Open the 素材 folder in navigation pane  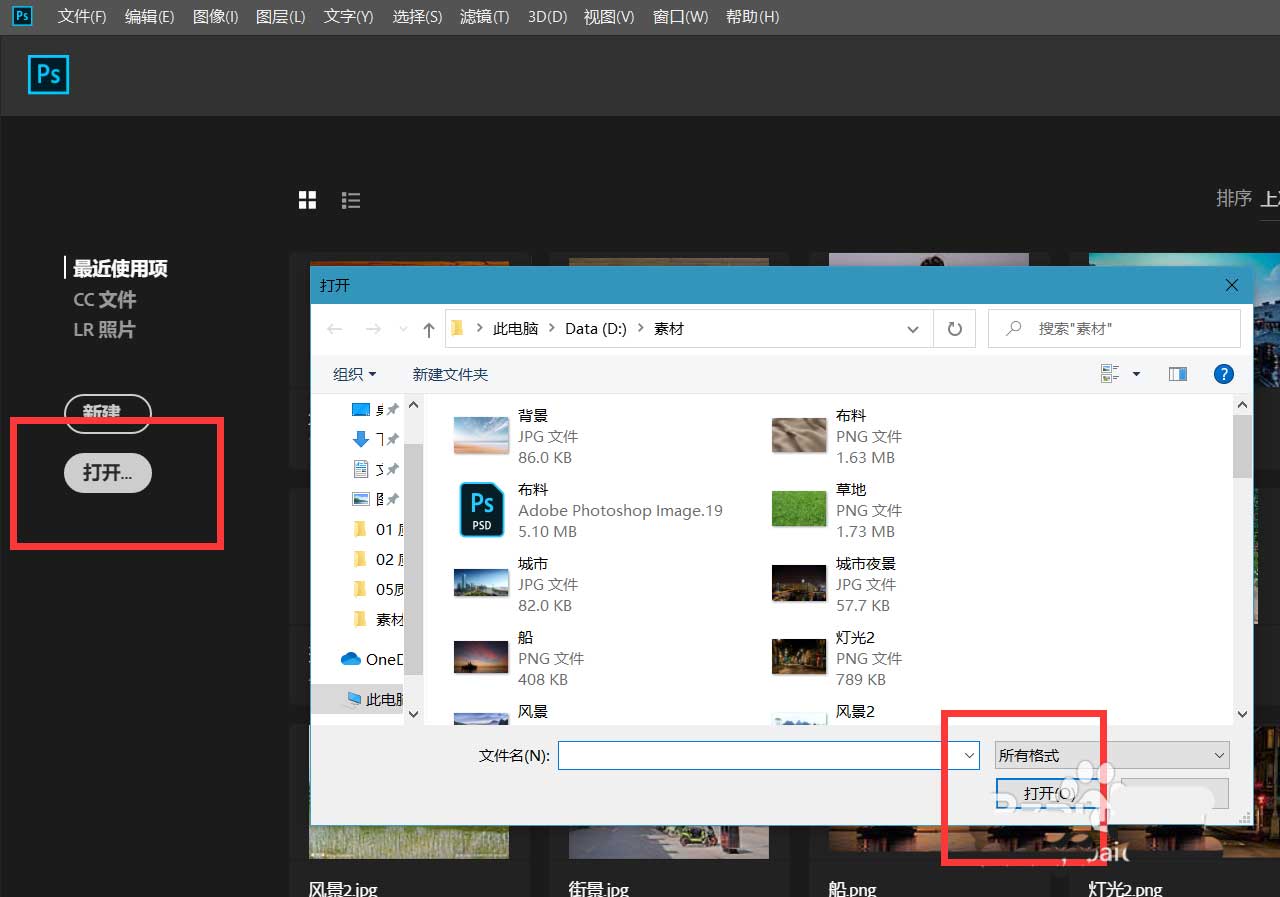coord(380,620)
